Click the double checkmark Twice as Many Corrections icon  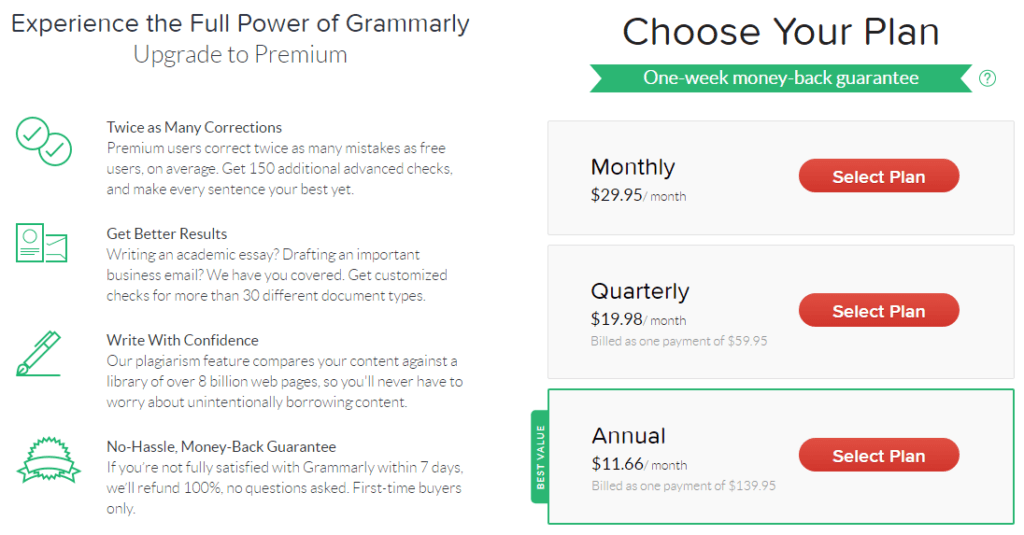(x=44, y=141)
